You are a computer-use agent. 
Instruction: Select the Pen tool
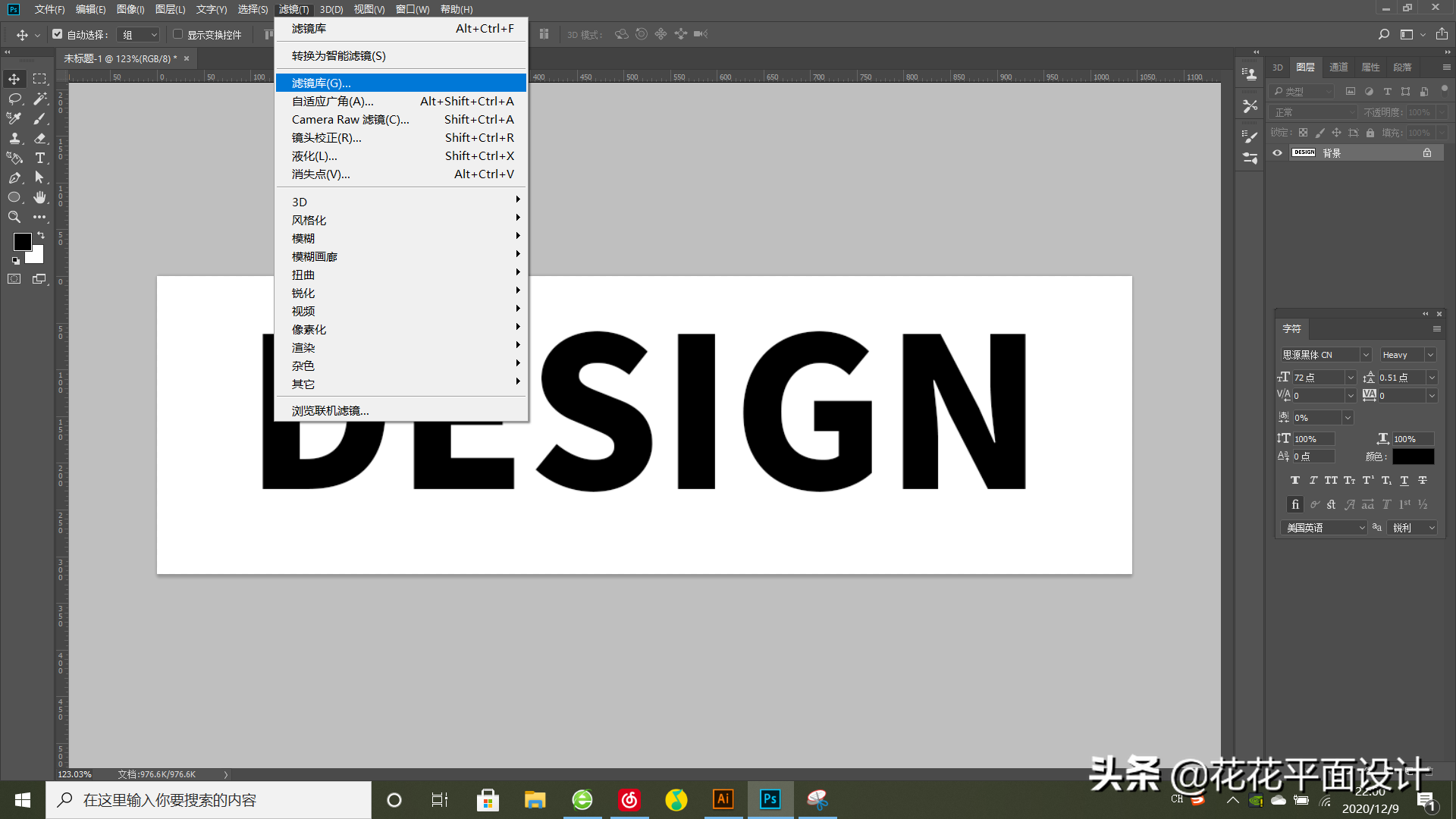pyautogui.click(x=14, y=177)
